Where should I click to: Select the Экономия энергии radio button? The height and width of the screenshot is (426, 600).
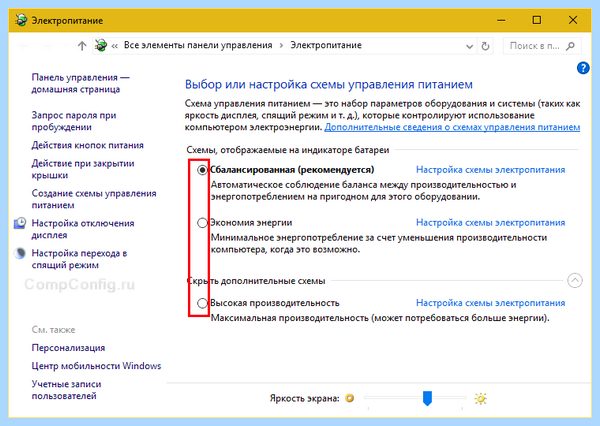(202, 222)
